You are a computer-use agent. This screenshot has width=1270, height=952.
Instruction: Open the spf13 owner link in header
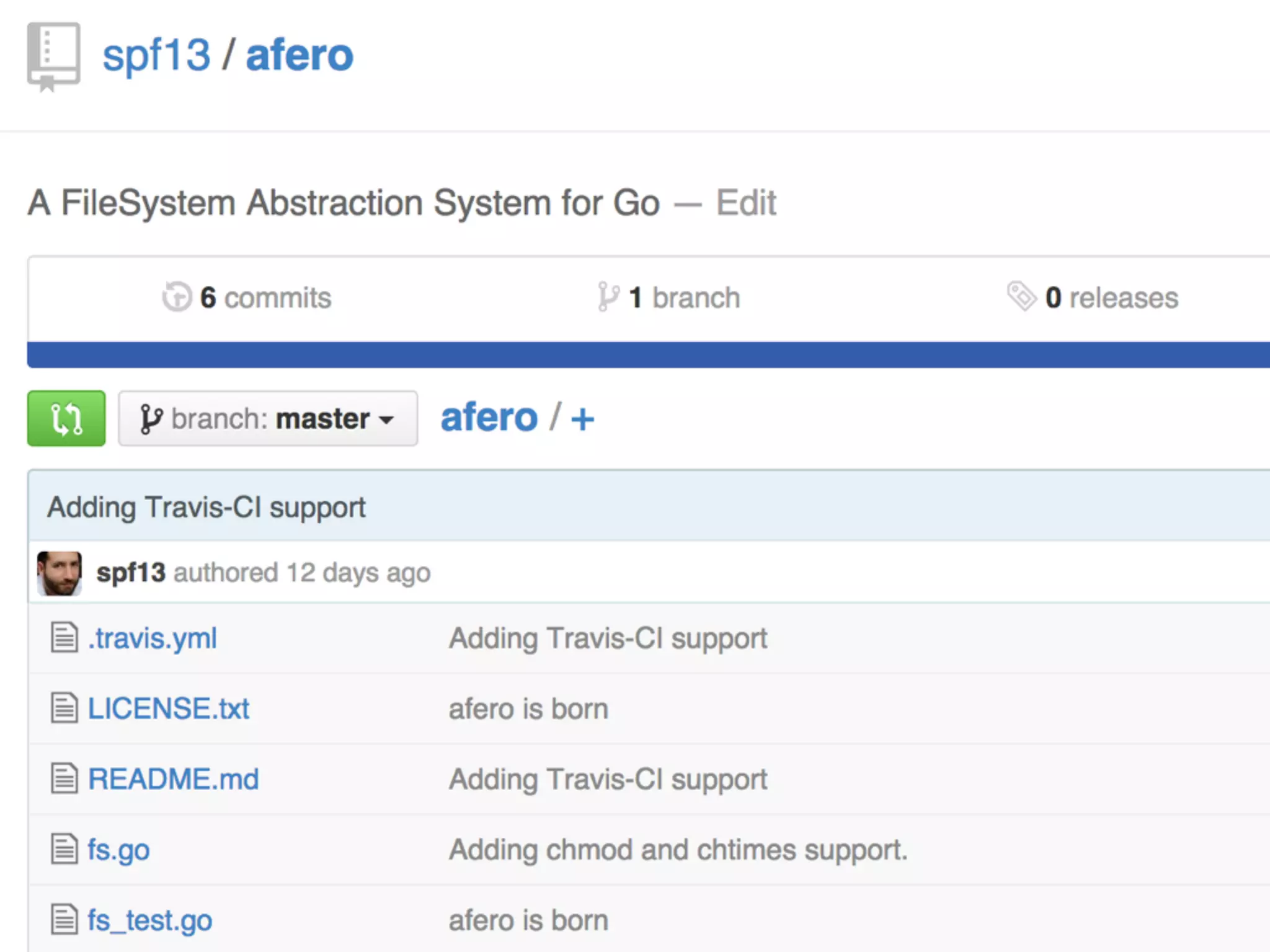(156, 55)
